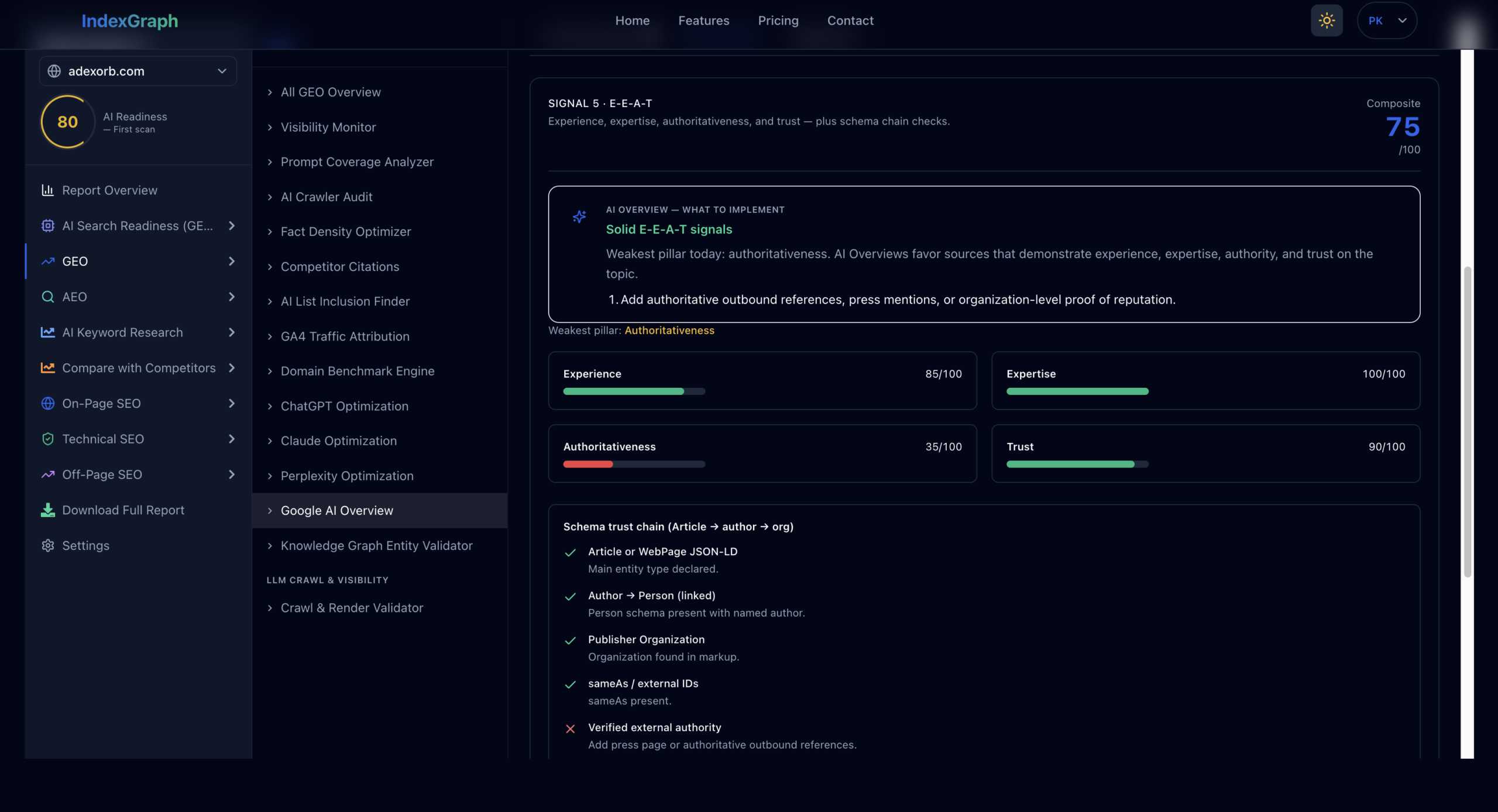1498x812 pixels.
Task: Open the Features nav link
Action: (704, 20)
